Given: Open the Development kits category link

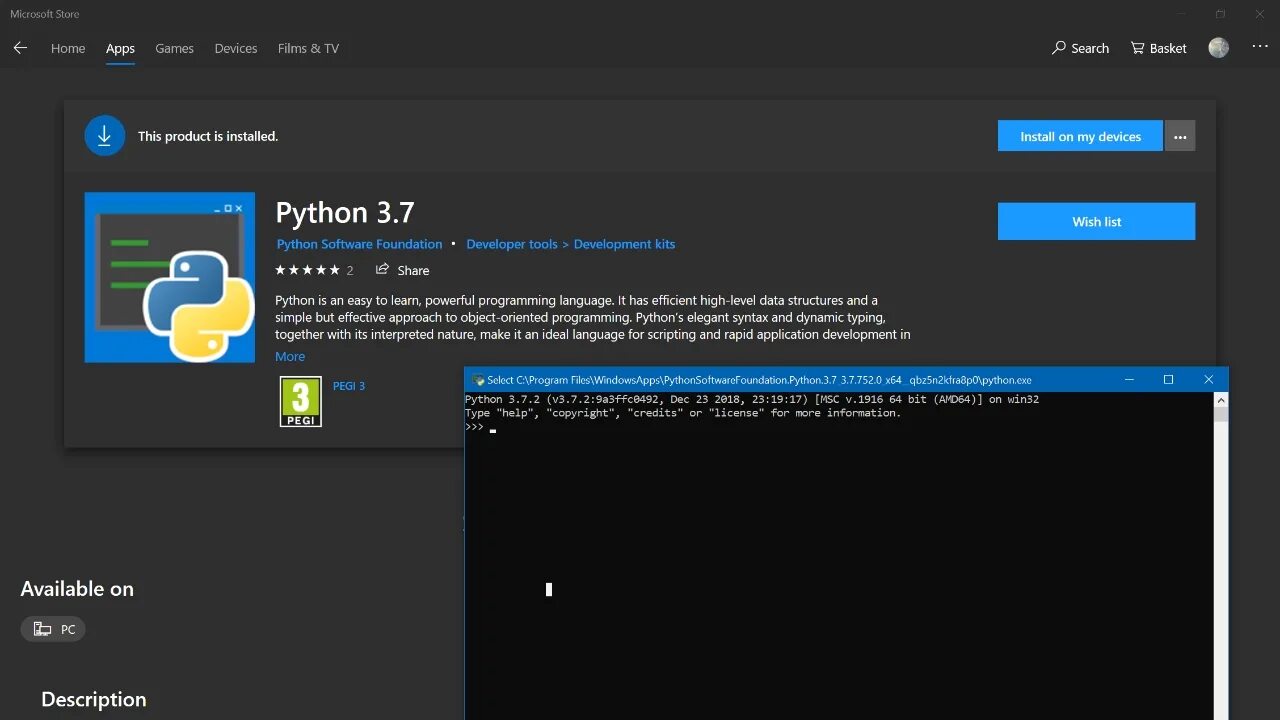Looking at the screenshot, I should (x=624, y=244).
